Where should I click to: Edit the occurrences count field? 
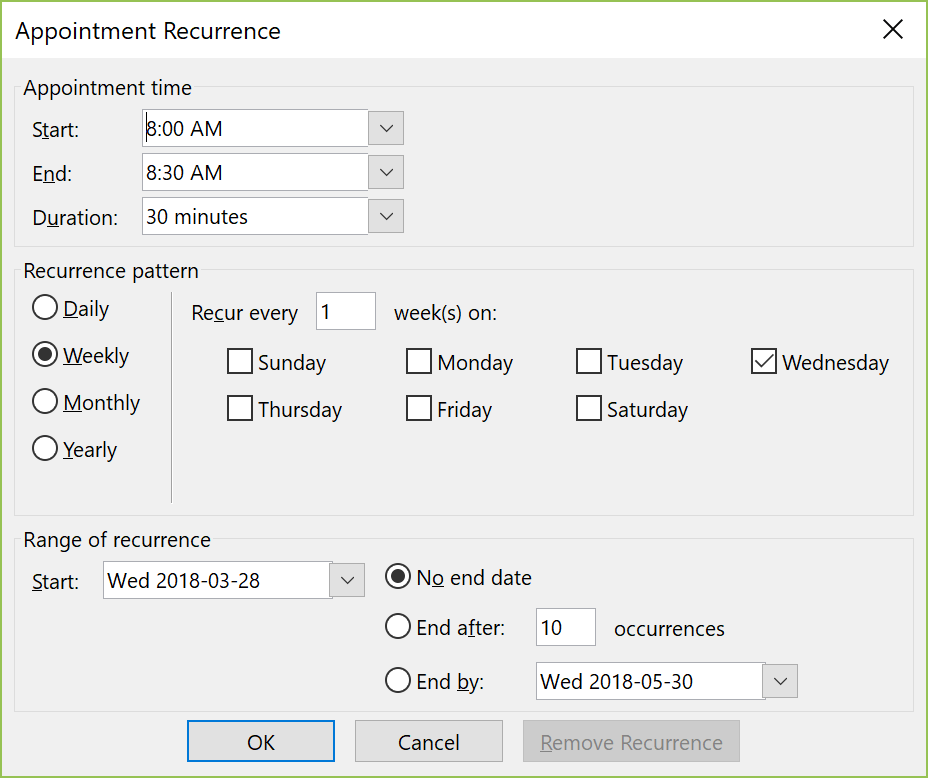(x=565, y=627)
